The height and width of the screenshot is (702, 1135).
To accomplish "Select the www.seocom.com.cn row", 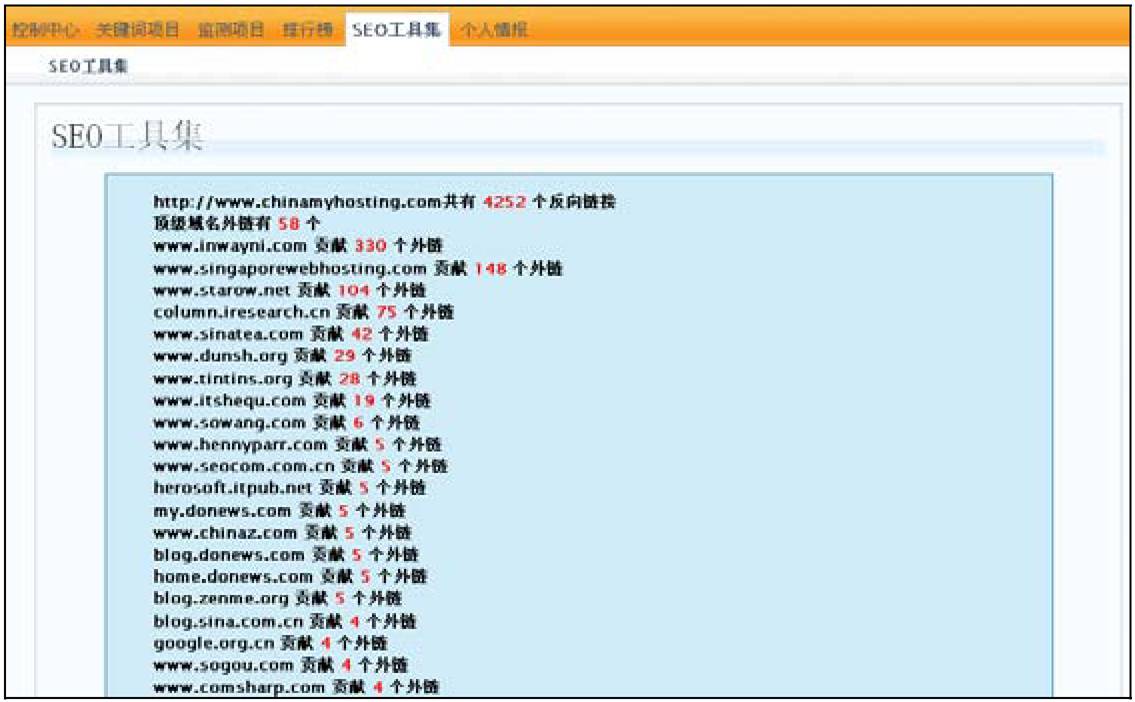I will tap(300, 465).
